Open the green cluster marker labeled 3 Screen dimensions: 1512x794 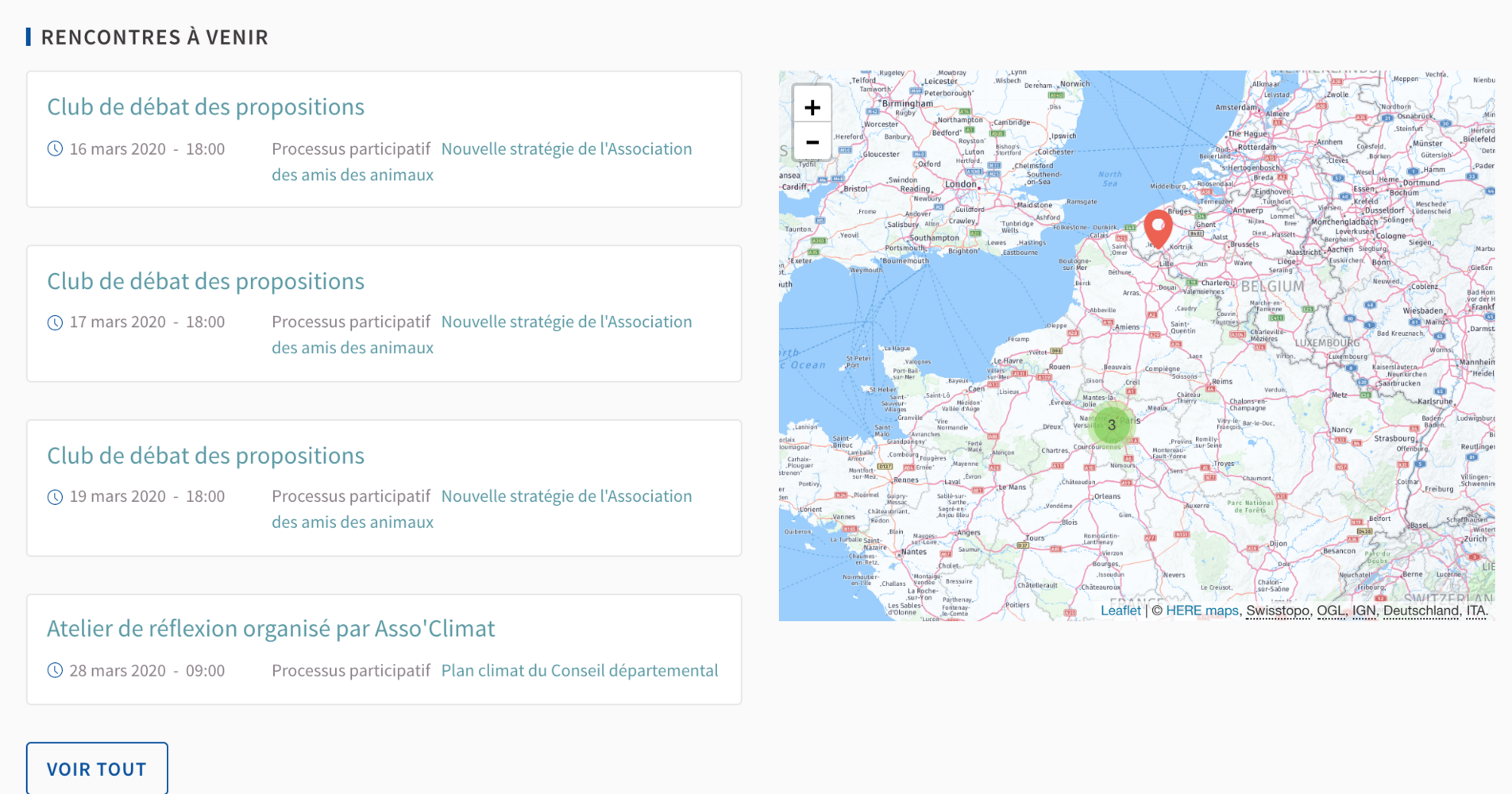pyautogui.click(x=1111, y=425)
